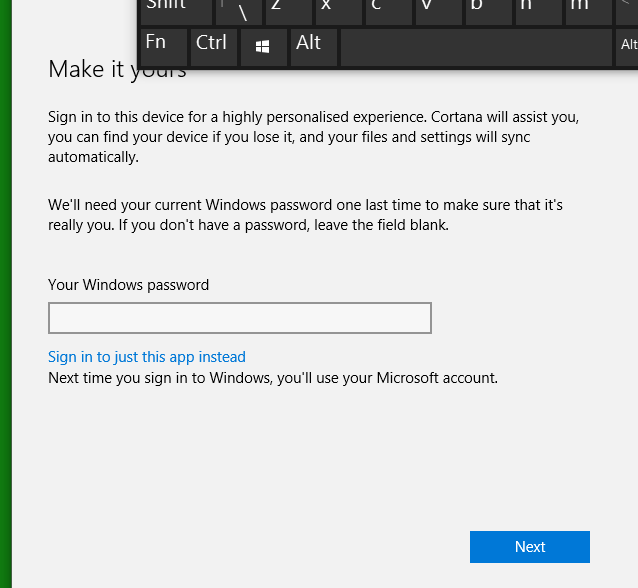Click the Make it yours heading

click(x=117, y=69)
